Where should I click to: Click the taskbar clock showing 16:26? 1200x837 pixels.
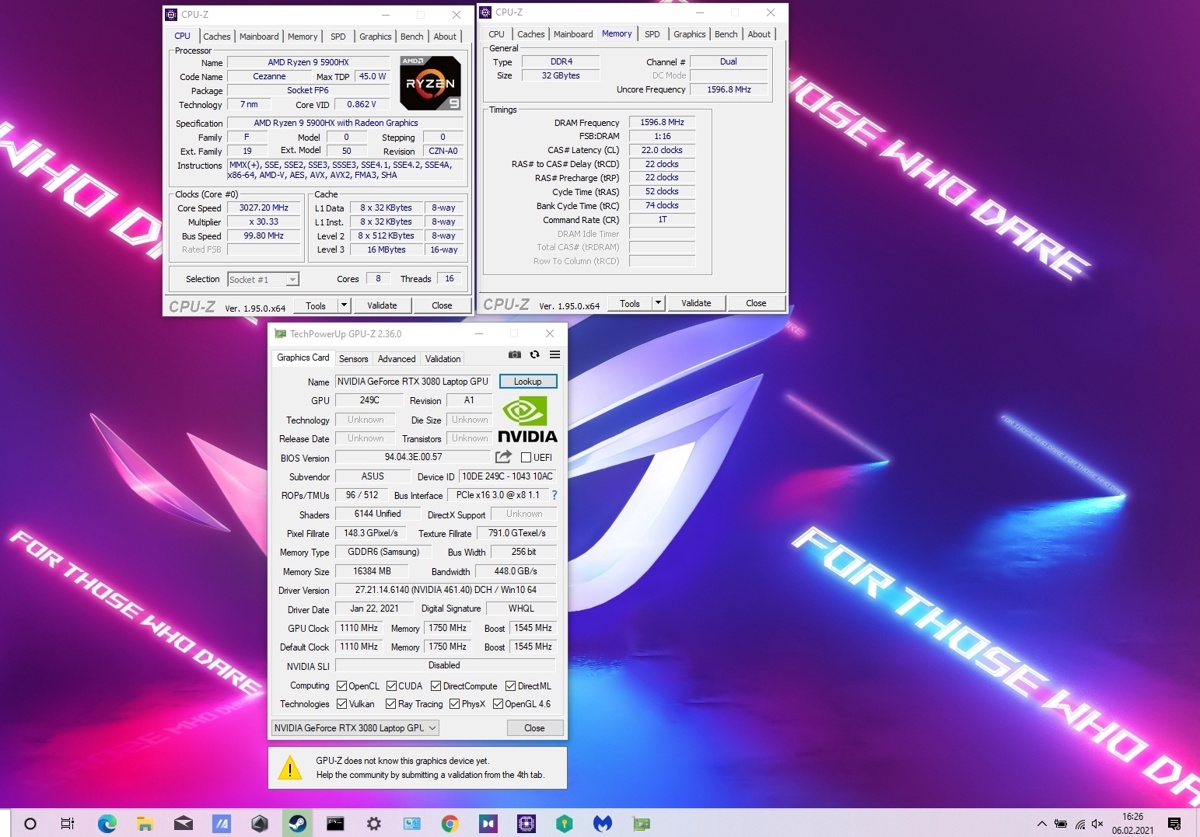(1133, 824)
